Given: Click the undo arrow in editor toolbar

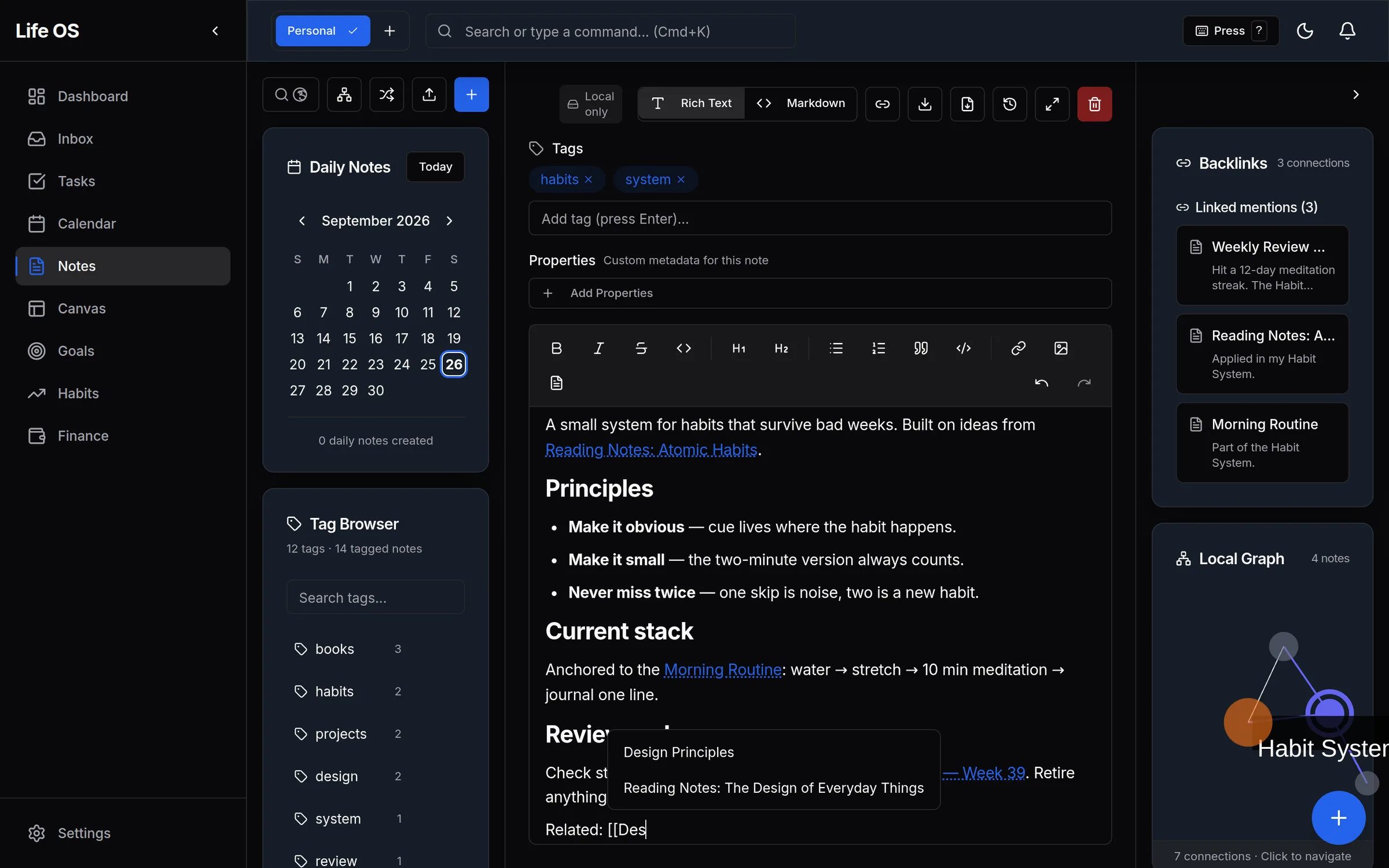Looking at the screenshot, I should click(1041, 382).
